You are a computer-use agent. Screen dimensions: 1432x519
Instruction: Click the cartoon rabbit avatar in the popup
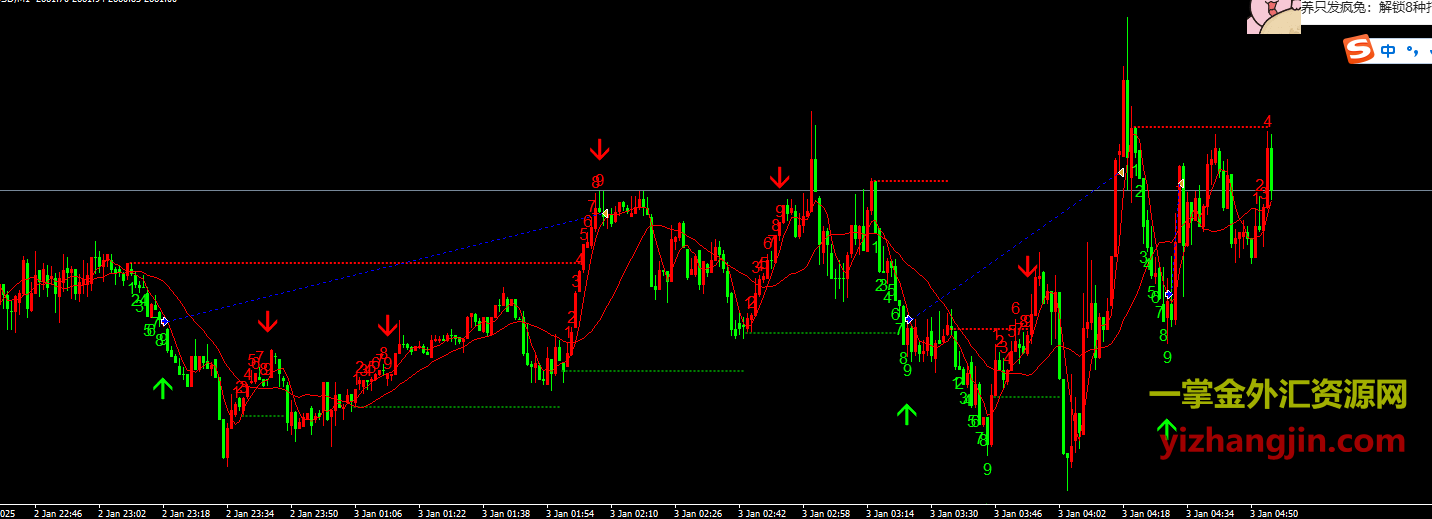(1272, 15)
